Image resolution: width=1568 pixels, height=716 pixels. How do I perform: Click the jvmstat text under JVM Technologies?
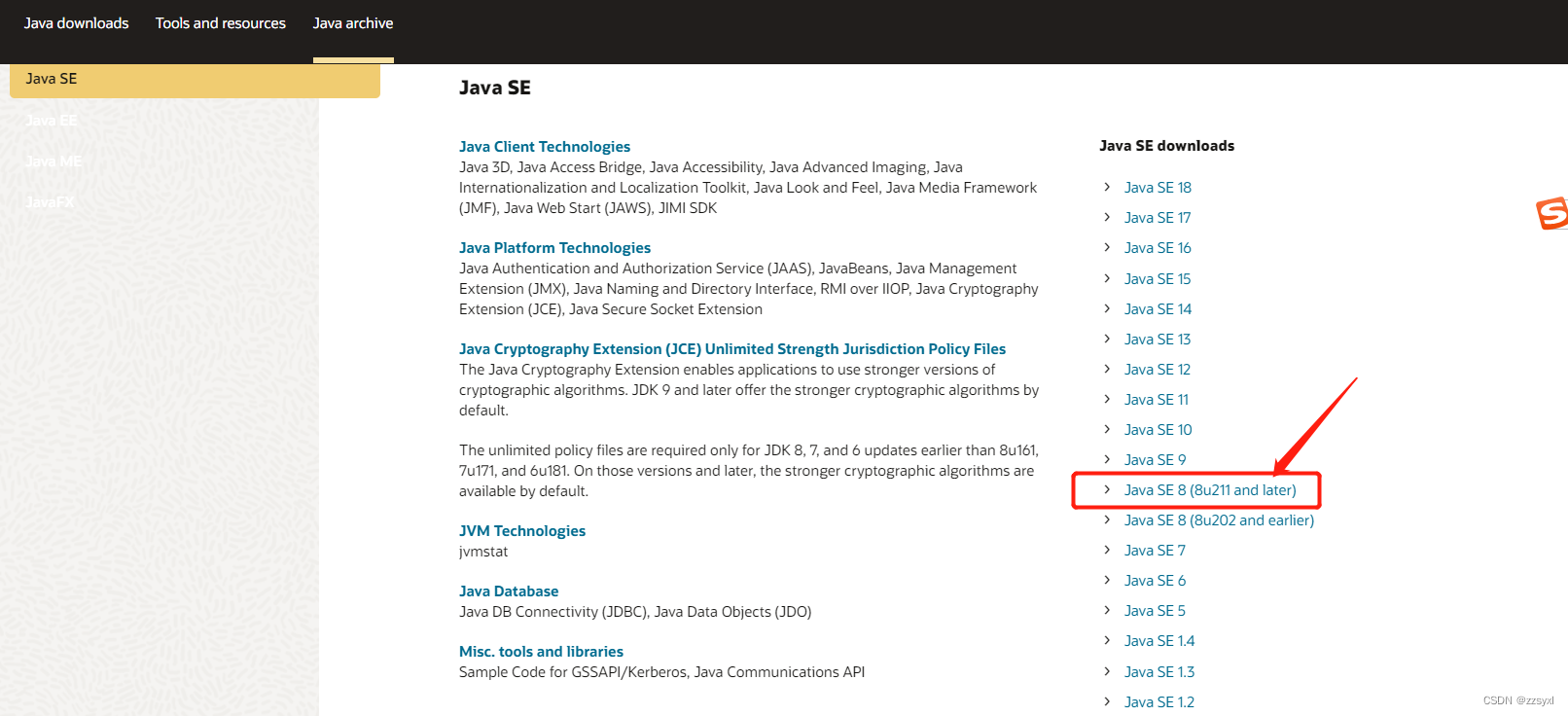[x=483, y=552]
